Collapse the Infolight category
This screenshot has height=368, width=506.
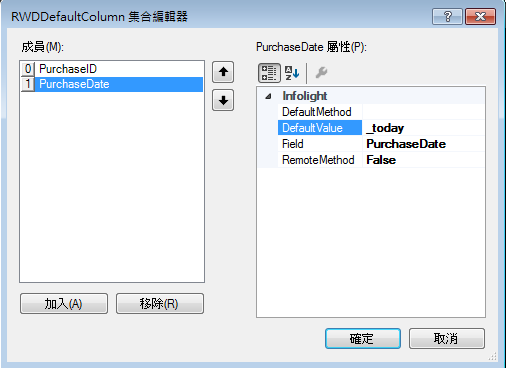268,96
